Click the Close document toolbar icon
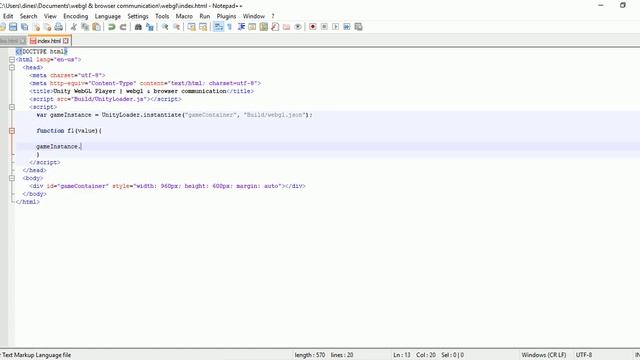The image size is (640, 360). (x=36, y=27)
